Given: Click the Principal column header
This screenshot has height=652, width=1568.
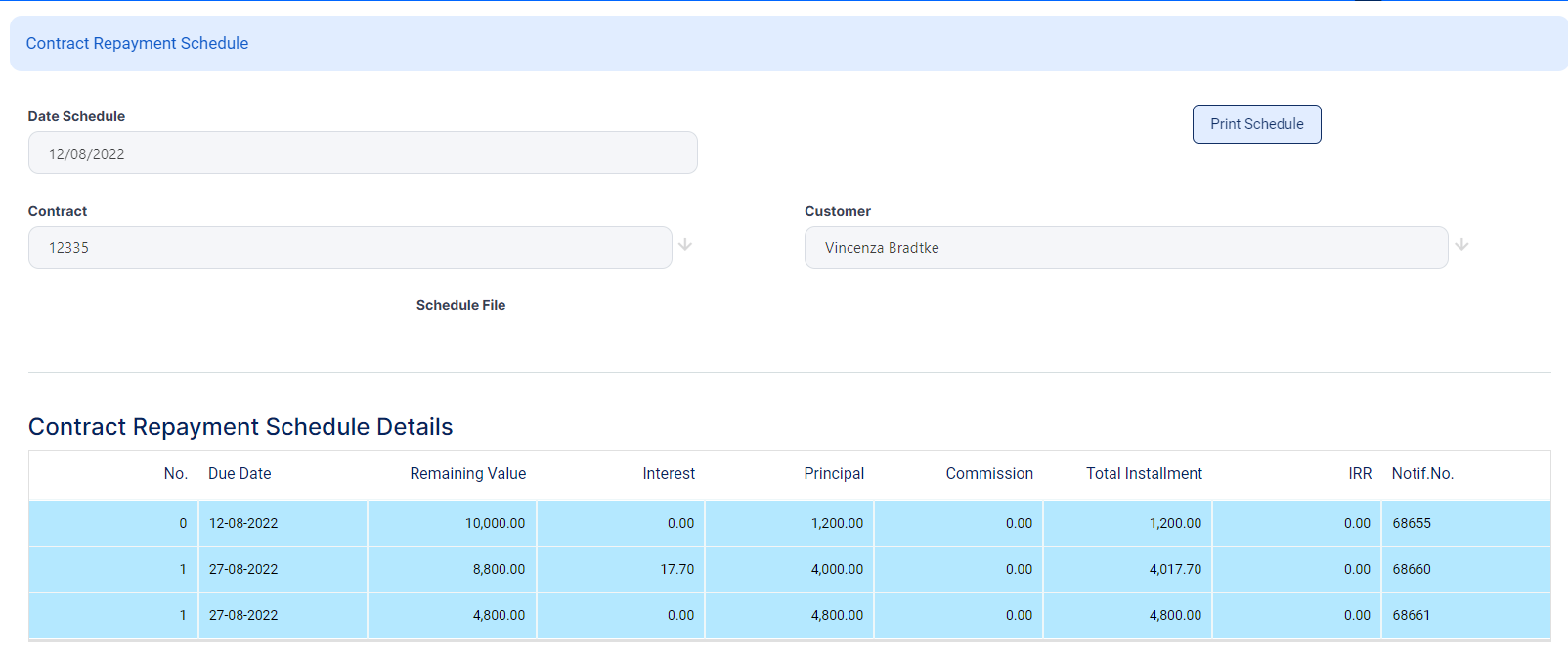Looking at the screenshot, I should tap(834, 474).
